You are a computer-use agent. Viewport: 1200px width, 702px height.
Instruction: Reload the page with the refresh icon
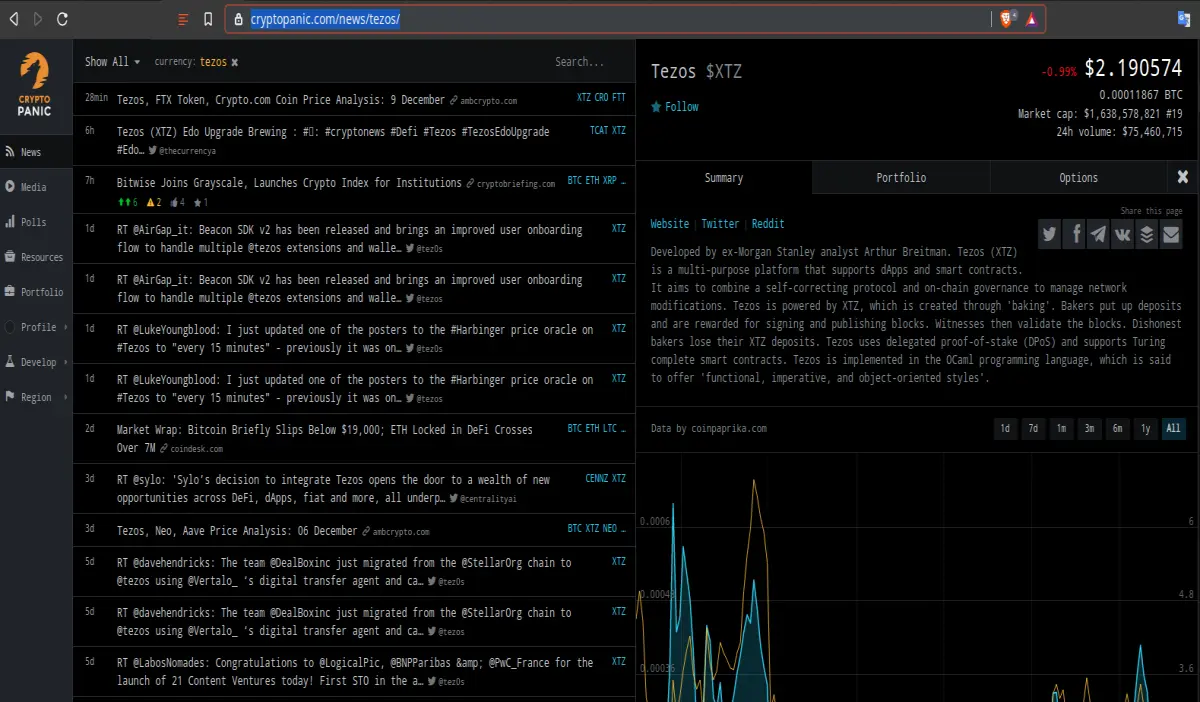tap(63, 19)
